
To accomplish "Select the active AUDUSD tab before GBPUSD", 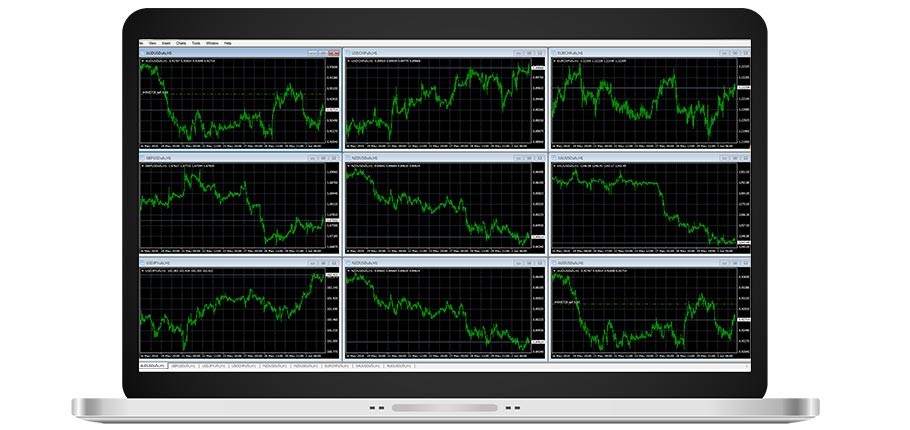I will point(153,366).
